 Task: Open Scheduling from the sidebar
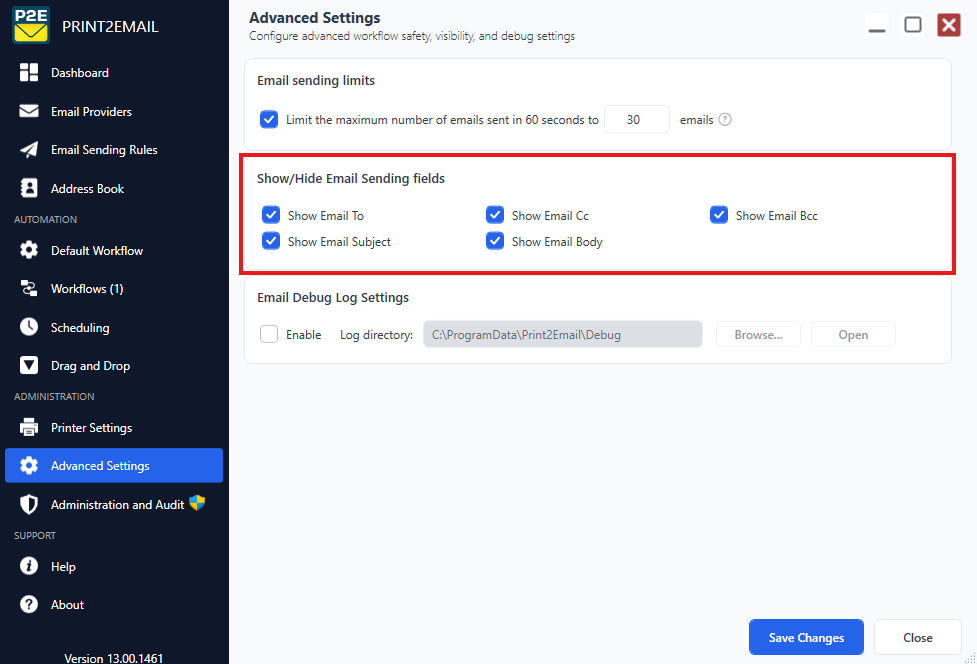click(x=114, y=328)
